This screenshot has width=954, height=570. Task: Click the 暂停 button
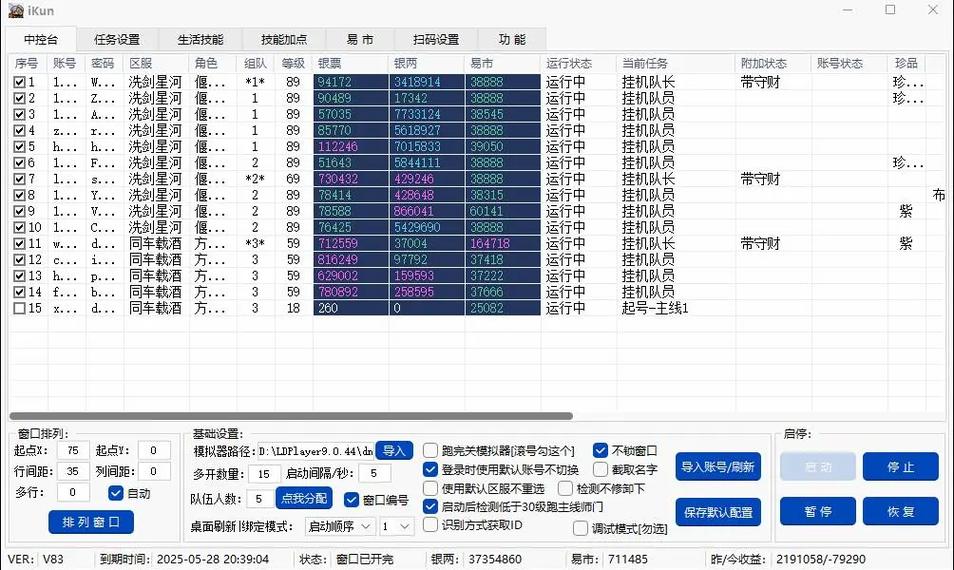[818, 511]
